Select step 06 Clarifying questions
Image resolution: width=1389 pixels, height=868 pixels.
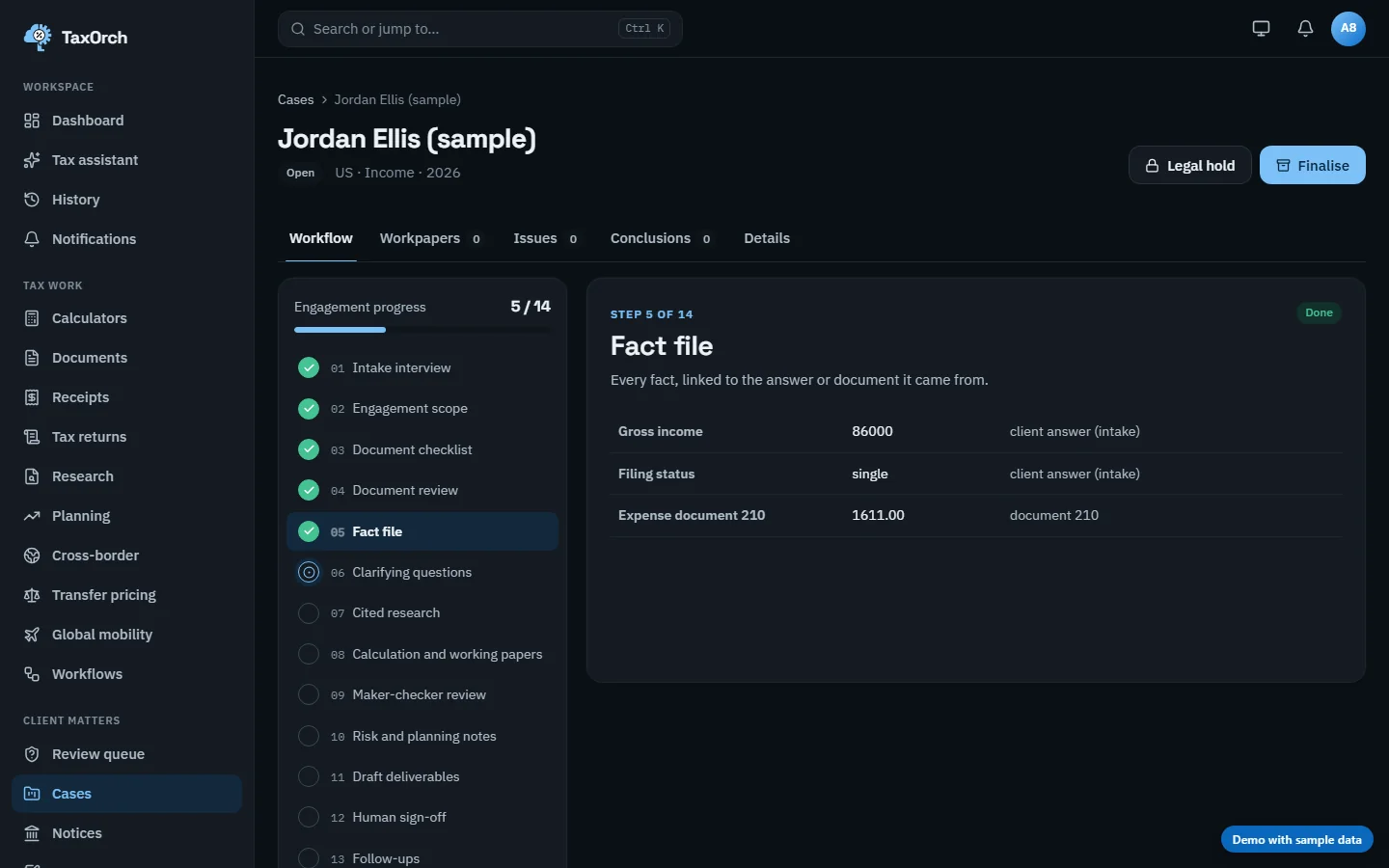pyautogui.click(x=422, y=572)
